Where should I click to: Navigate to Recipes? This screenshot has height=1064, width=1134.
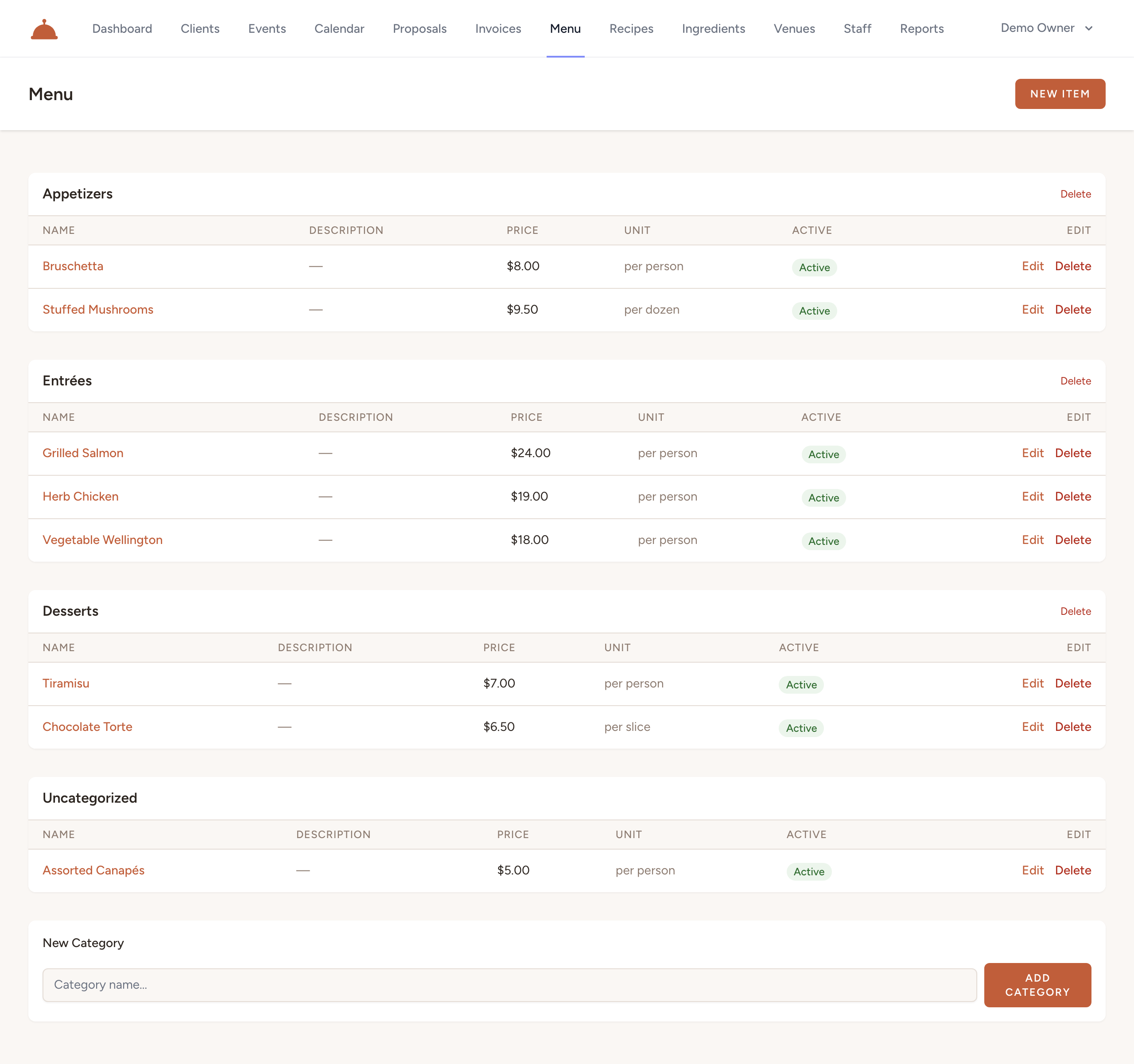tap(632, 28)
